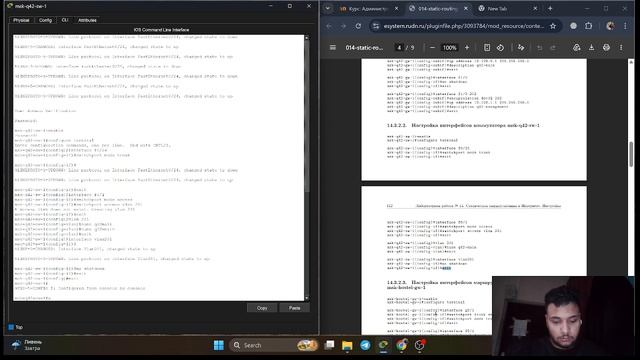Open the CLI tab in Packet Tracer

pos(65,20)
